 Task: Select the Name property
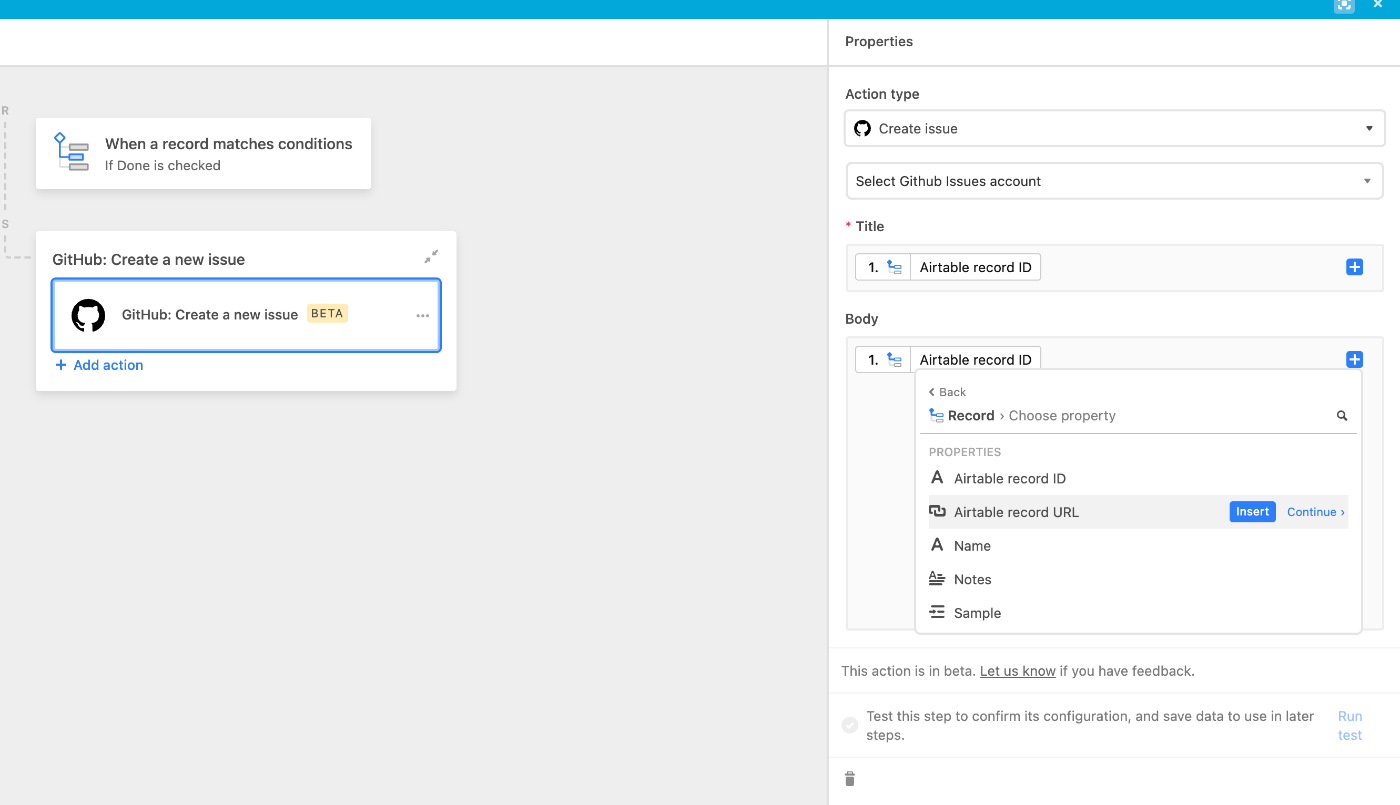click(1138, 546)
